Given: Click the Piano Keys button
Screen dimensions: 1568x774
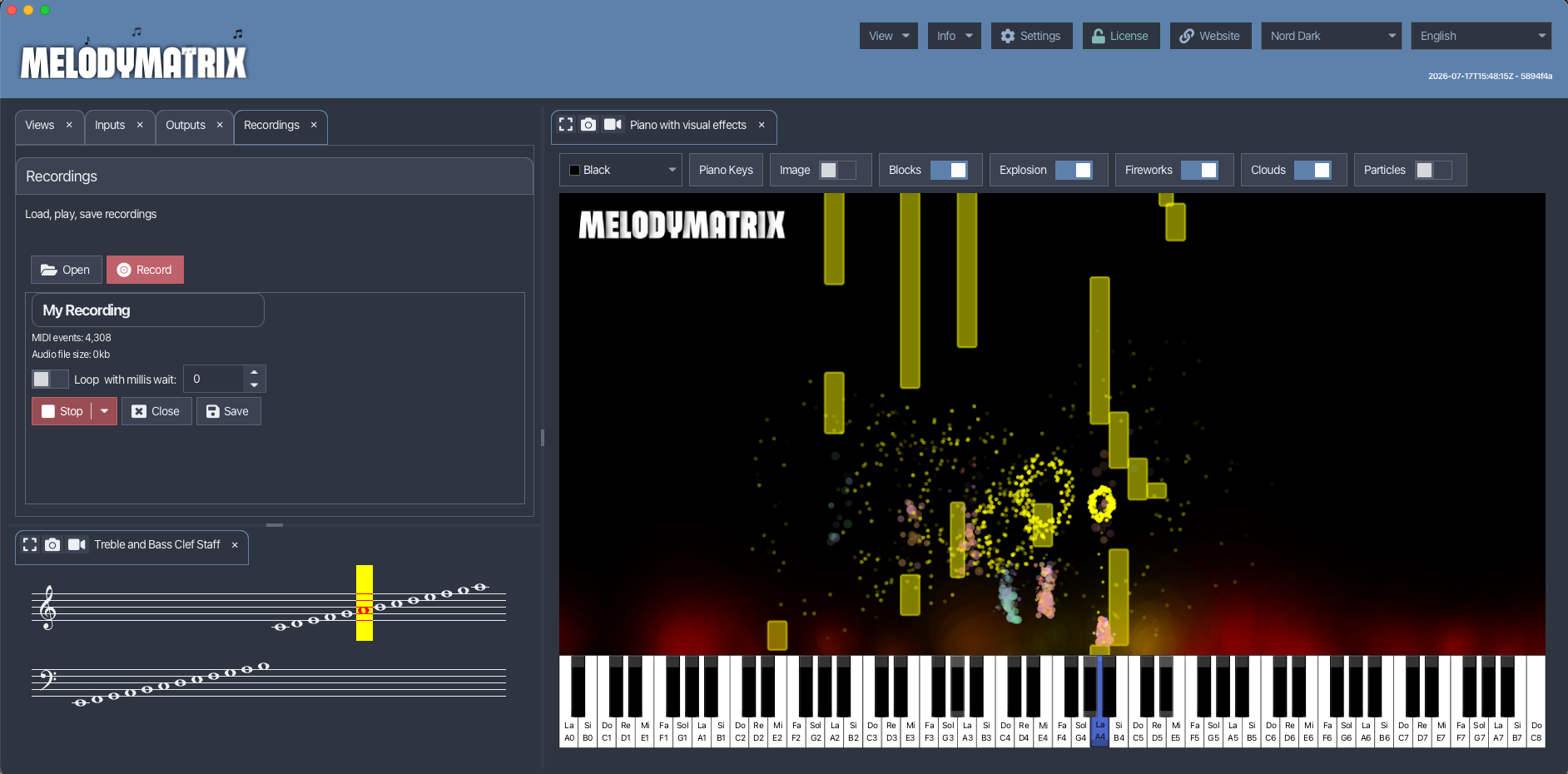Looking at the screenshot, I should [x=726, y=170].
